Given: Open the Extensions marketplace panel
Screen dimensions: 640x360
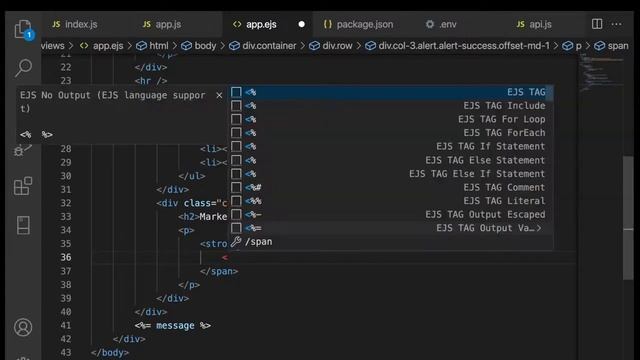Looking at the screenshot, I should [23, 186].
